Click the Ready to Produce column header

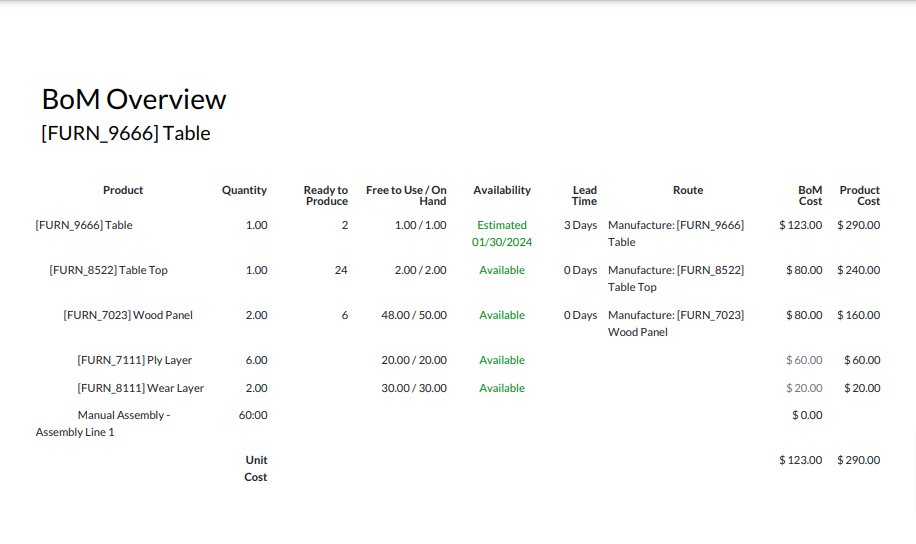[x=325, y=195]
